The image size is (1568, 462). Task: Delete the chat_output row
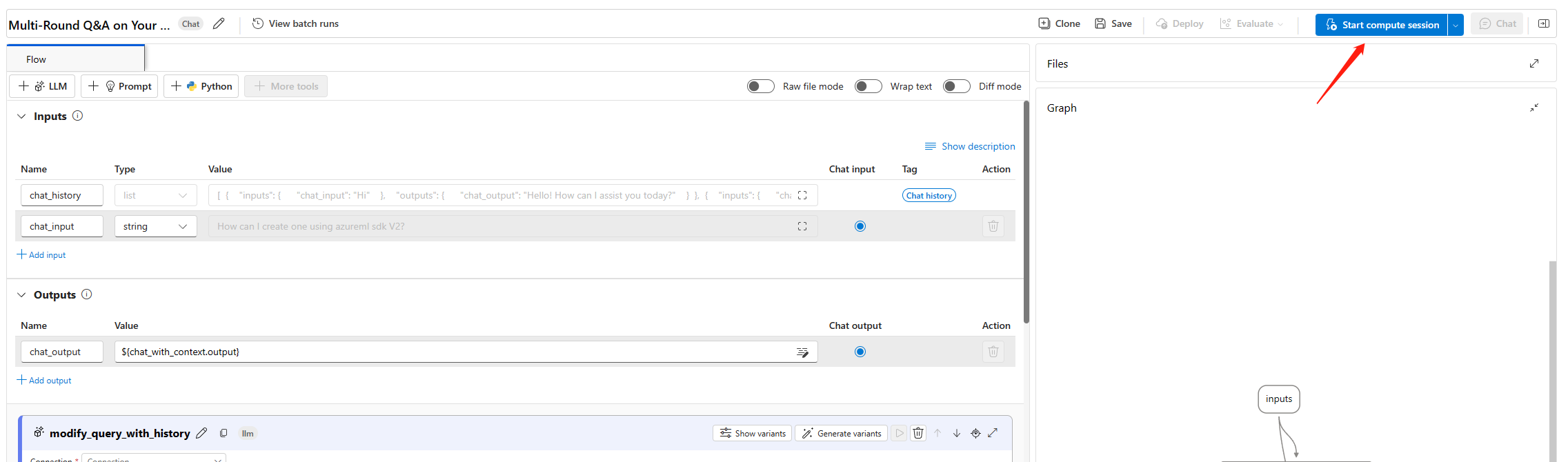click(993, 352)
